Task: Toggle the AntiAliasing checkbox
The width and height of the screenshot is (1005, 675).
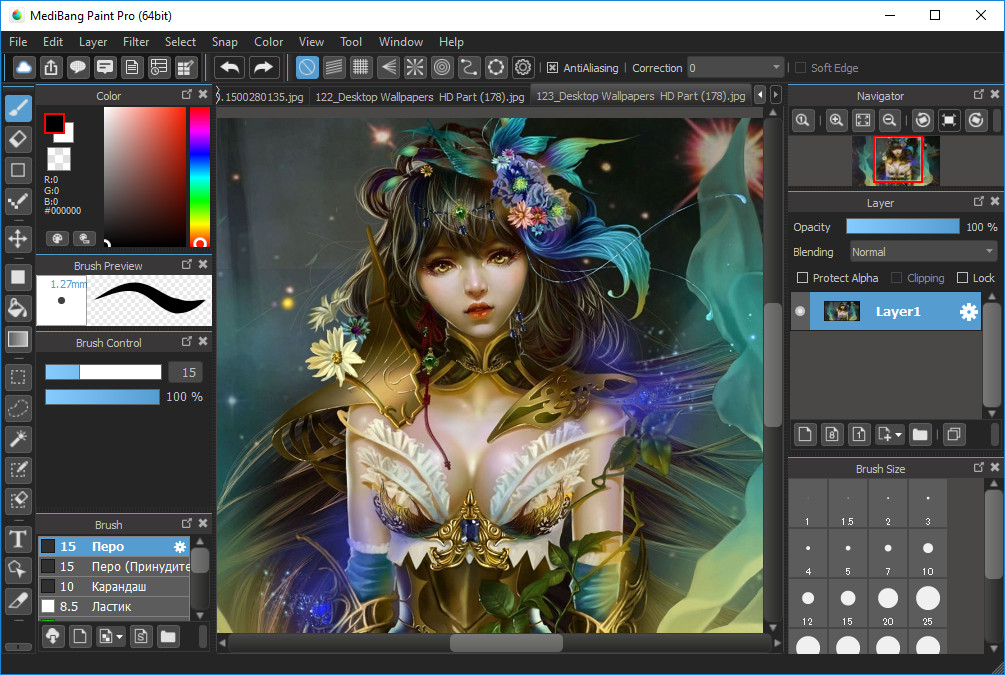Action: point(552,68)
